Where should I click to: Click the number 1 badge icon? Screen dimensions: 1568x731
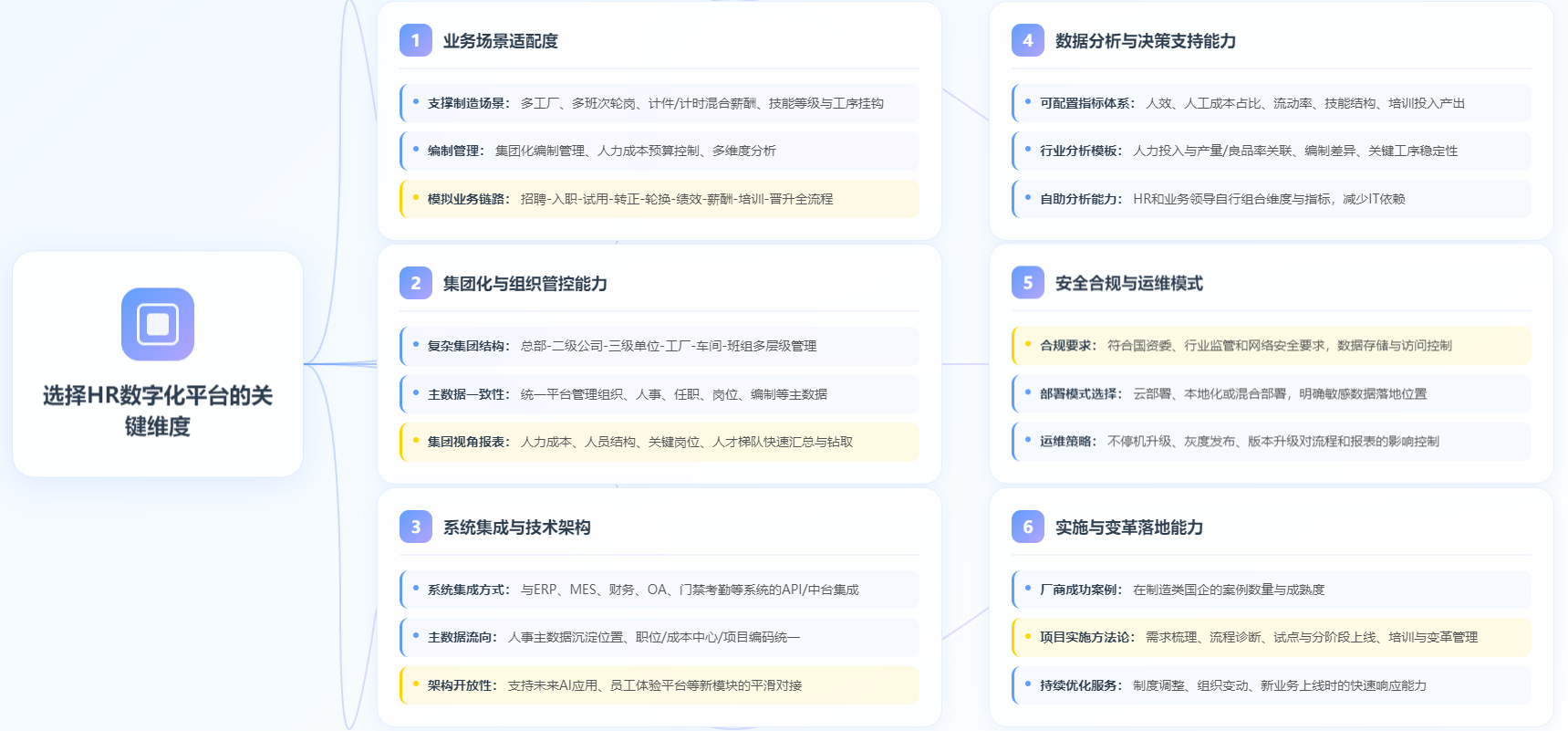point(416,40)
